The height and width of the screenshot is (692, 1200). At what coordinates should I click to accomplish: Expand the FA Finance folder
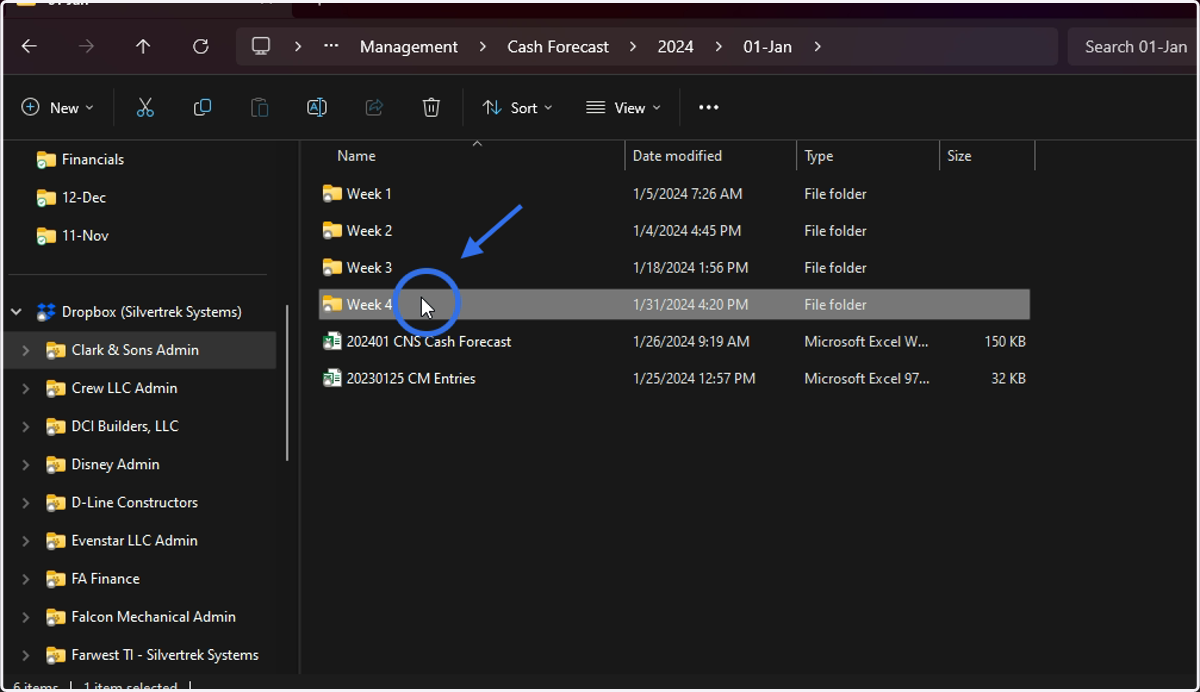26,578
